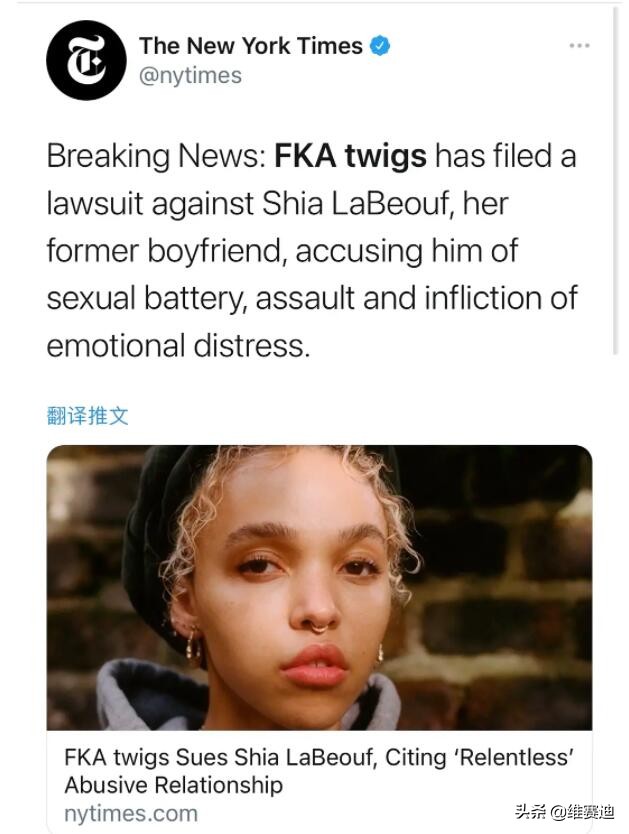Click The New York Times account name
Image resolution: width=629 pixels, height=834 pixels.
pos(250,46)
